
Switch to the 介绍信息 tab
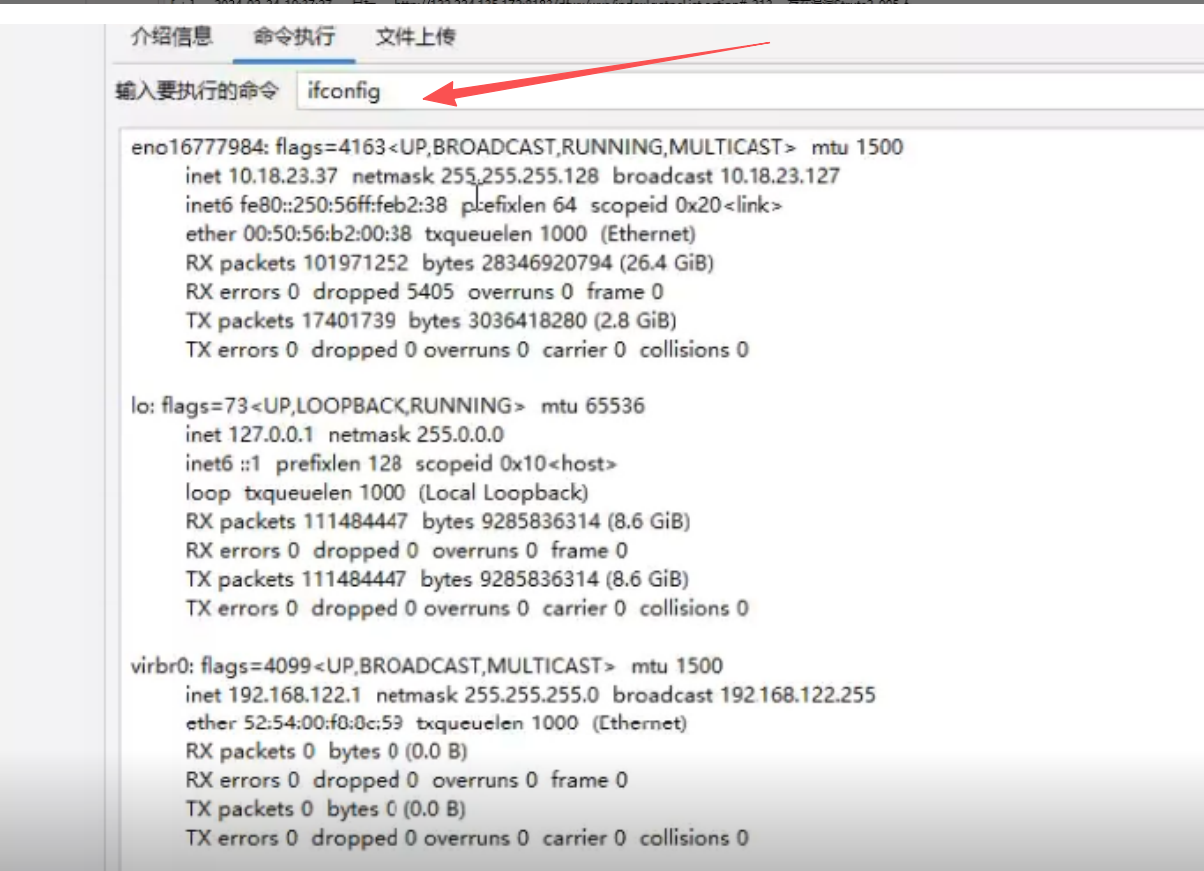(x=171, y=37)
